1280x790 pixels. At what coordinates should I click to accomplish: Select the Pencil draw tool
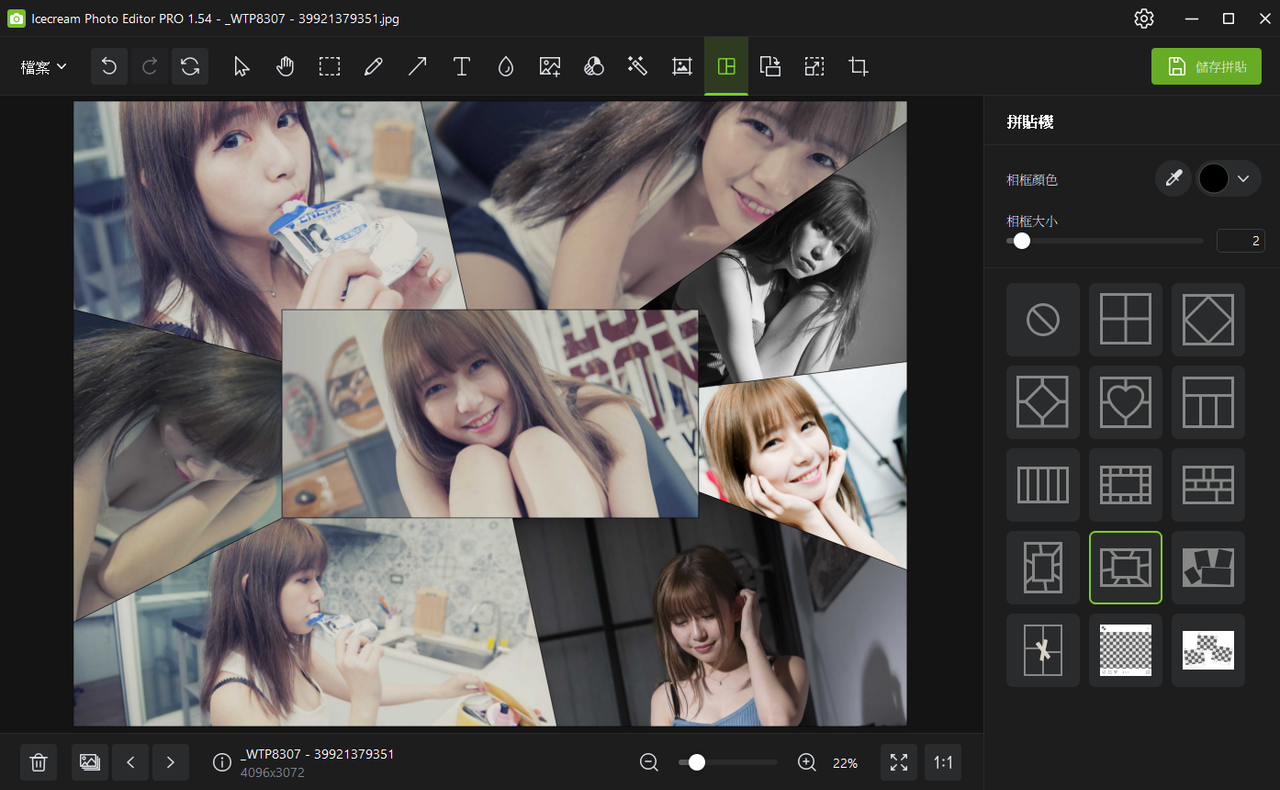point(374,67)
